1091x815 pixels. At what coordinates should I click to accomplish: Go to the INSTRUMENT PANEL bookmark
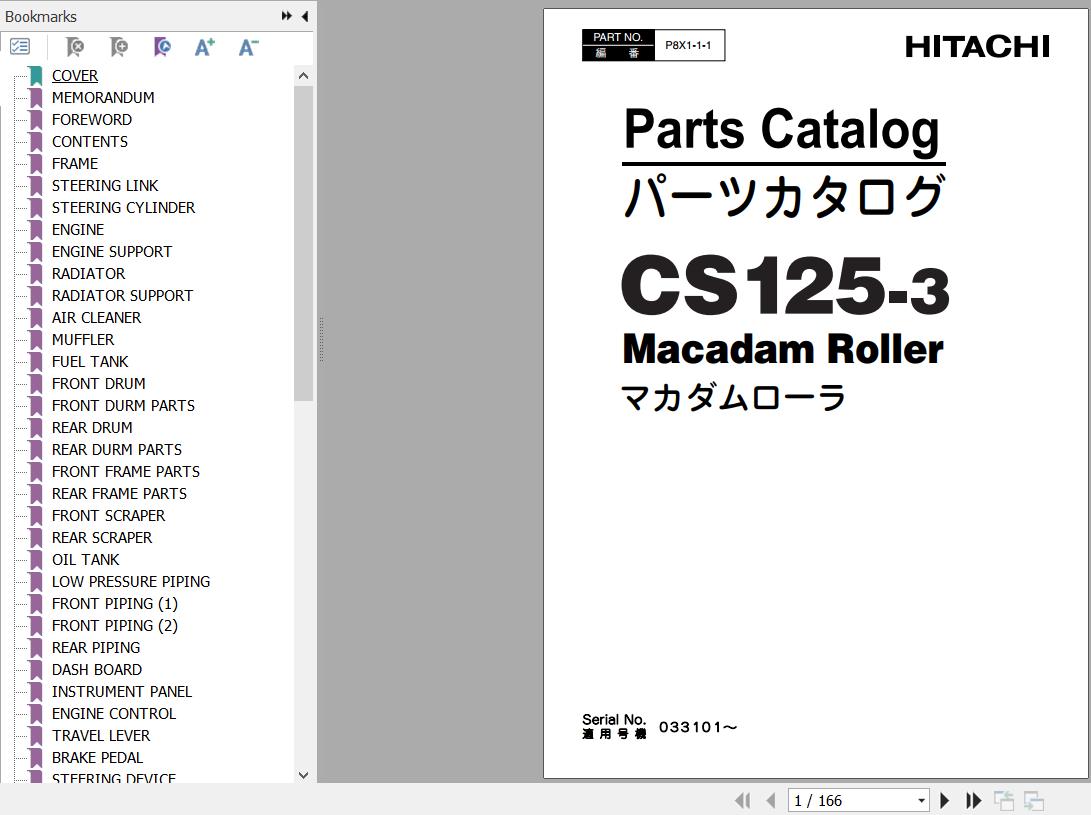pos(122,691)
